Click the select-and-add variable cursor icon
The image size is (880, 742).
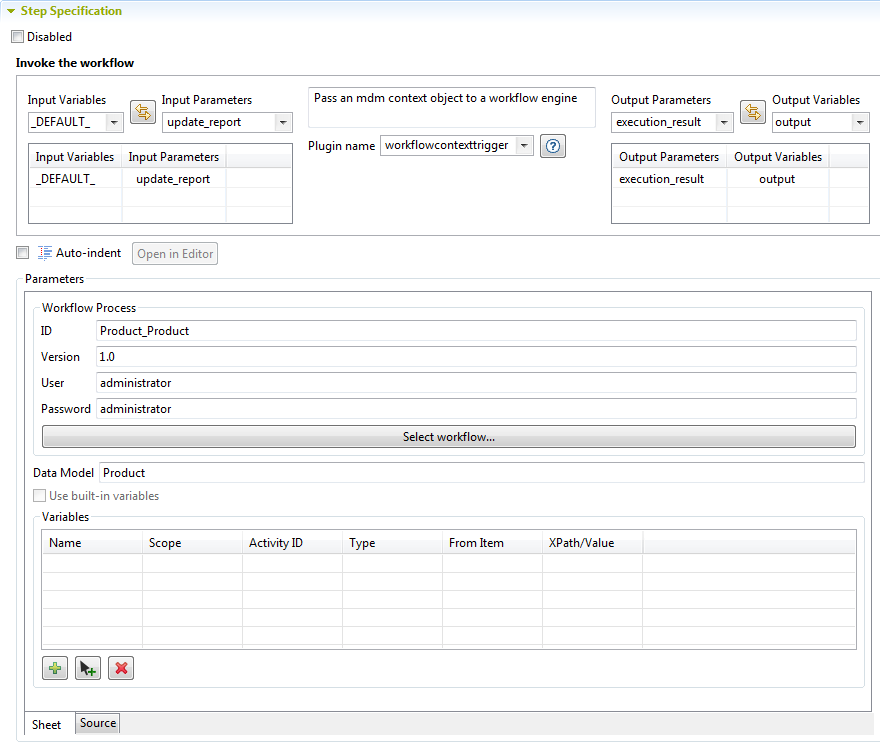[88, 668]
